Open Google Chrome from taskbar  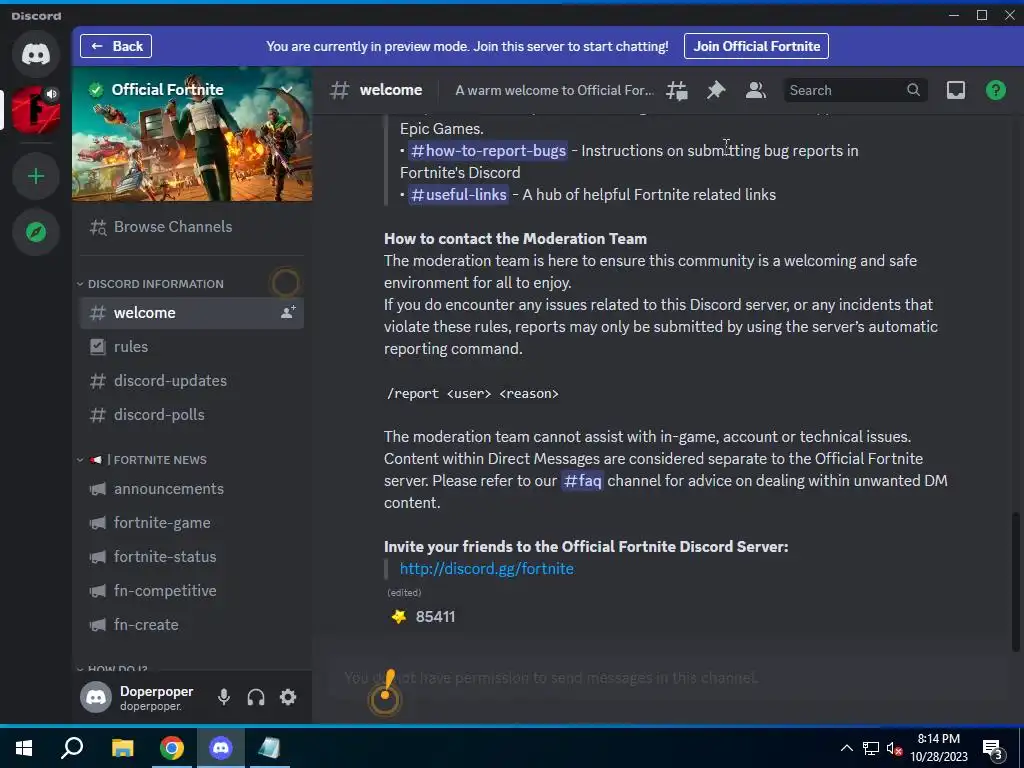(172, 748)
